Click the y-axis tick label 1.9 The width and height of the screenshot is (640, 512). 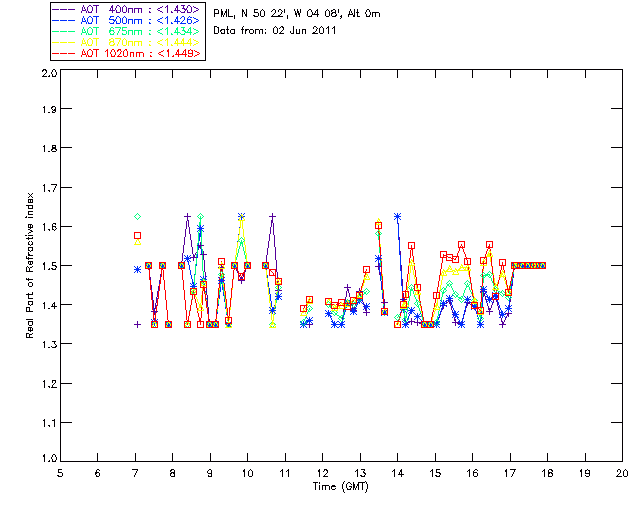(x=49, y=109)
